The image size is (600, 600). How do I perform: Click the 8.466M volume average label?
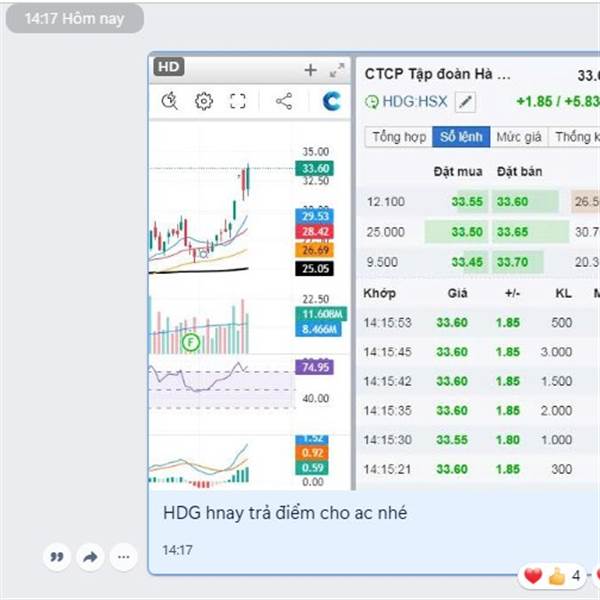point(318,329)
